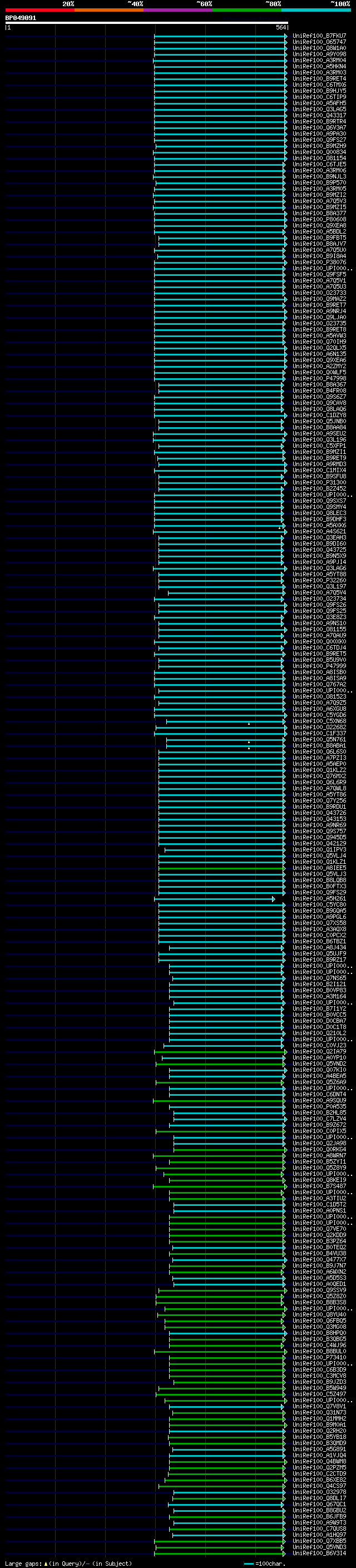
Task: Select hit UniRef100_A5BDL2
Action: click(x=319, y=232)
